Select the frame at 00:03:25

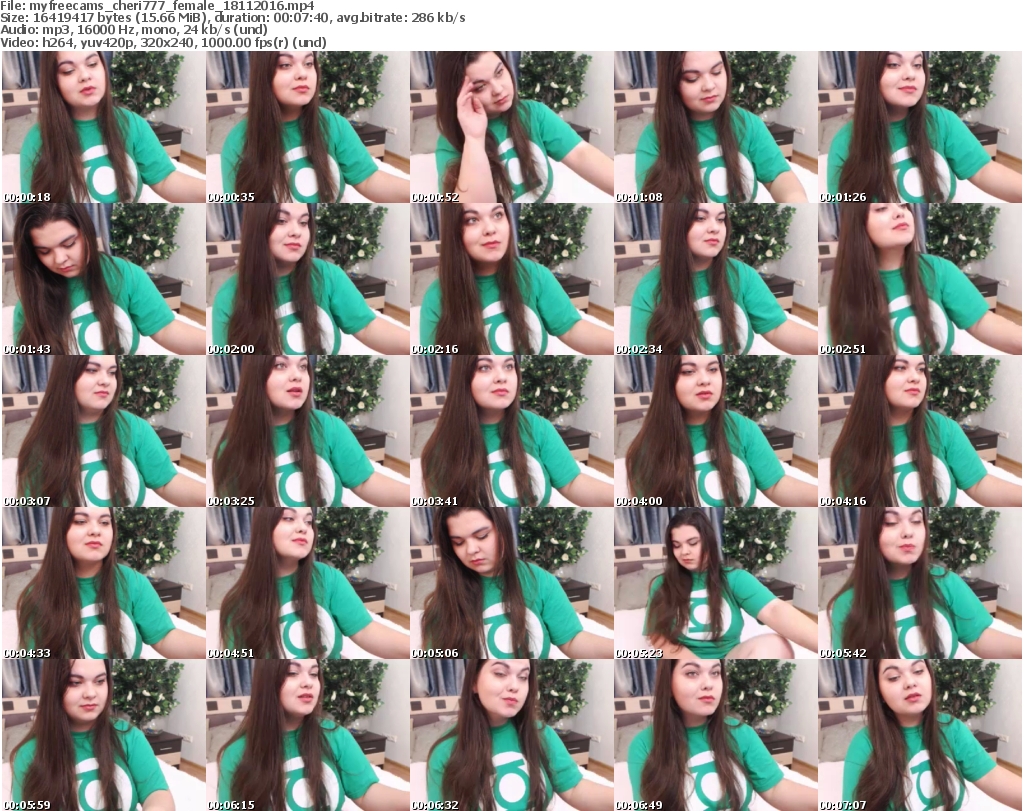point(308,432)
